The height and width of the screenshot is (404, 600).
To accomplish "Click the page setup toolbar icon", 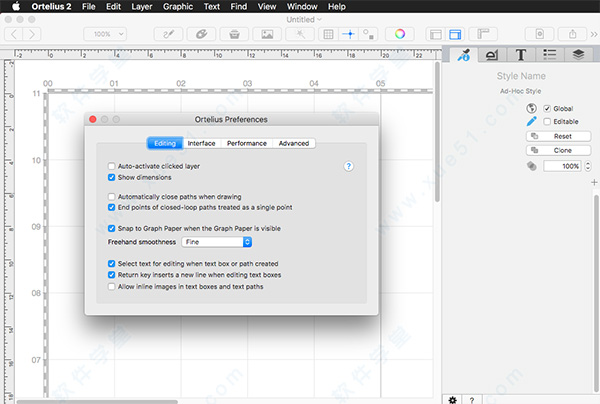I will coord(540,34).
